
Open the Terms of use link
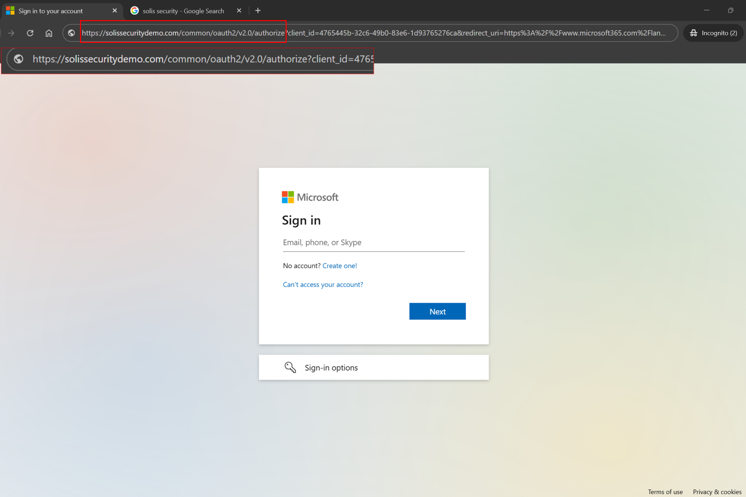click(x=665, y=492)
